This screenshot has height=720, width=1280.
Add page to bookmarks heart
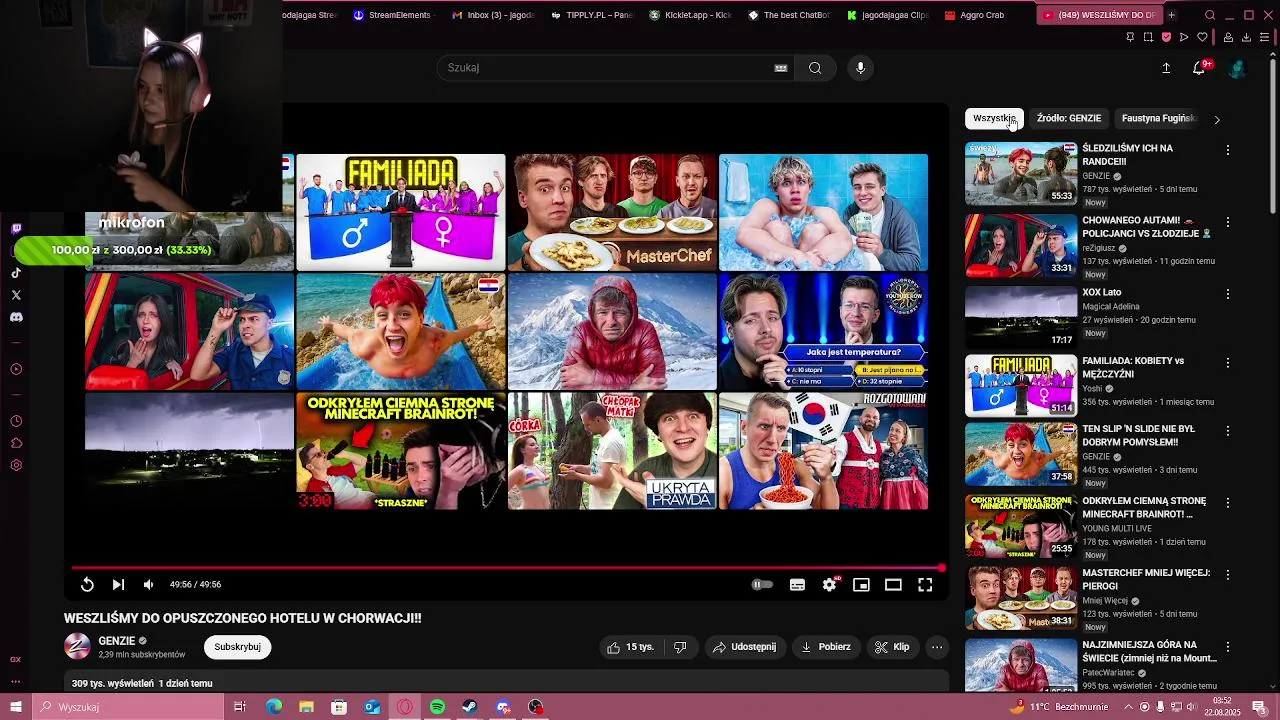pyautogui.click(x=1202, y=37)
